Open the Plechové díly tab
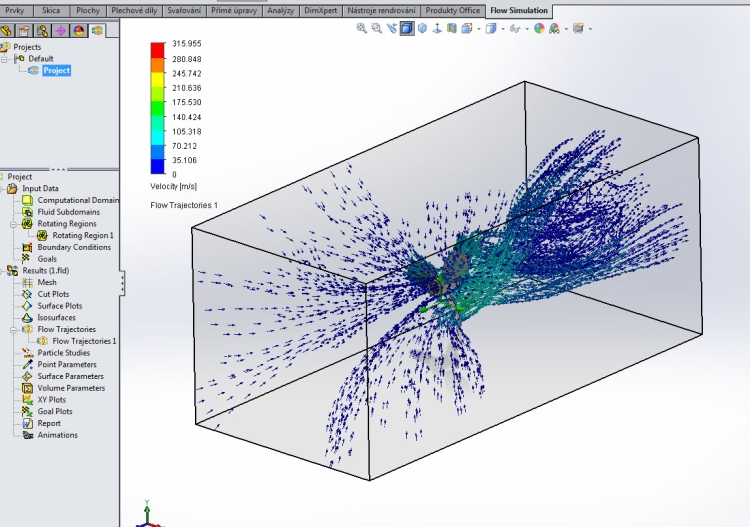The height and width of the screenshot is (527, 750). coord(134,11)
